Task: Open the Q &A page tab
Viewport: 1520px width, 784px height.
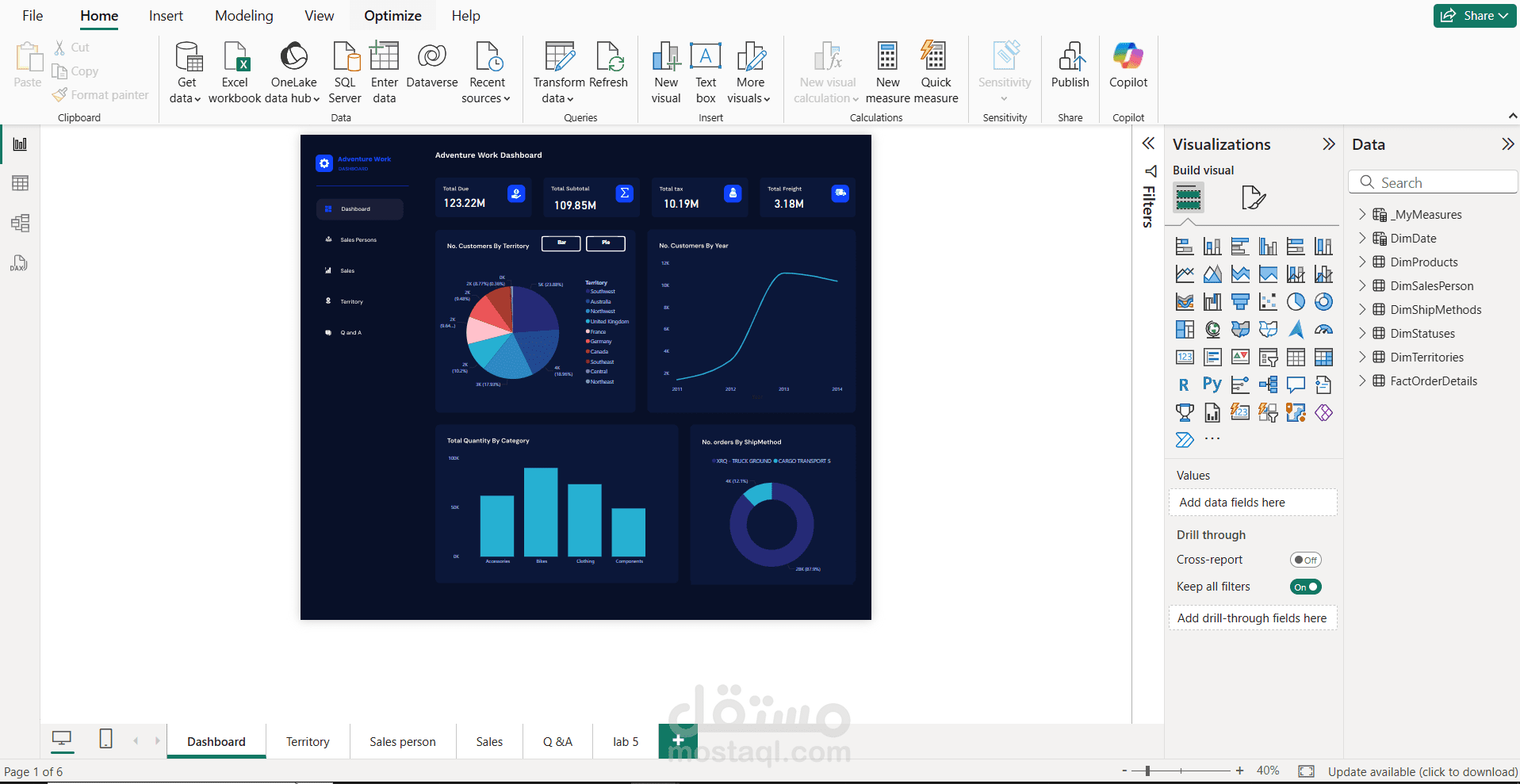Action: click(557, 742)
